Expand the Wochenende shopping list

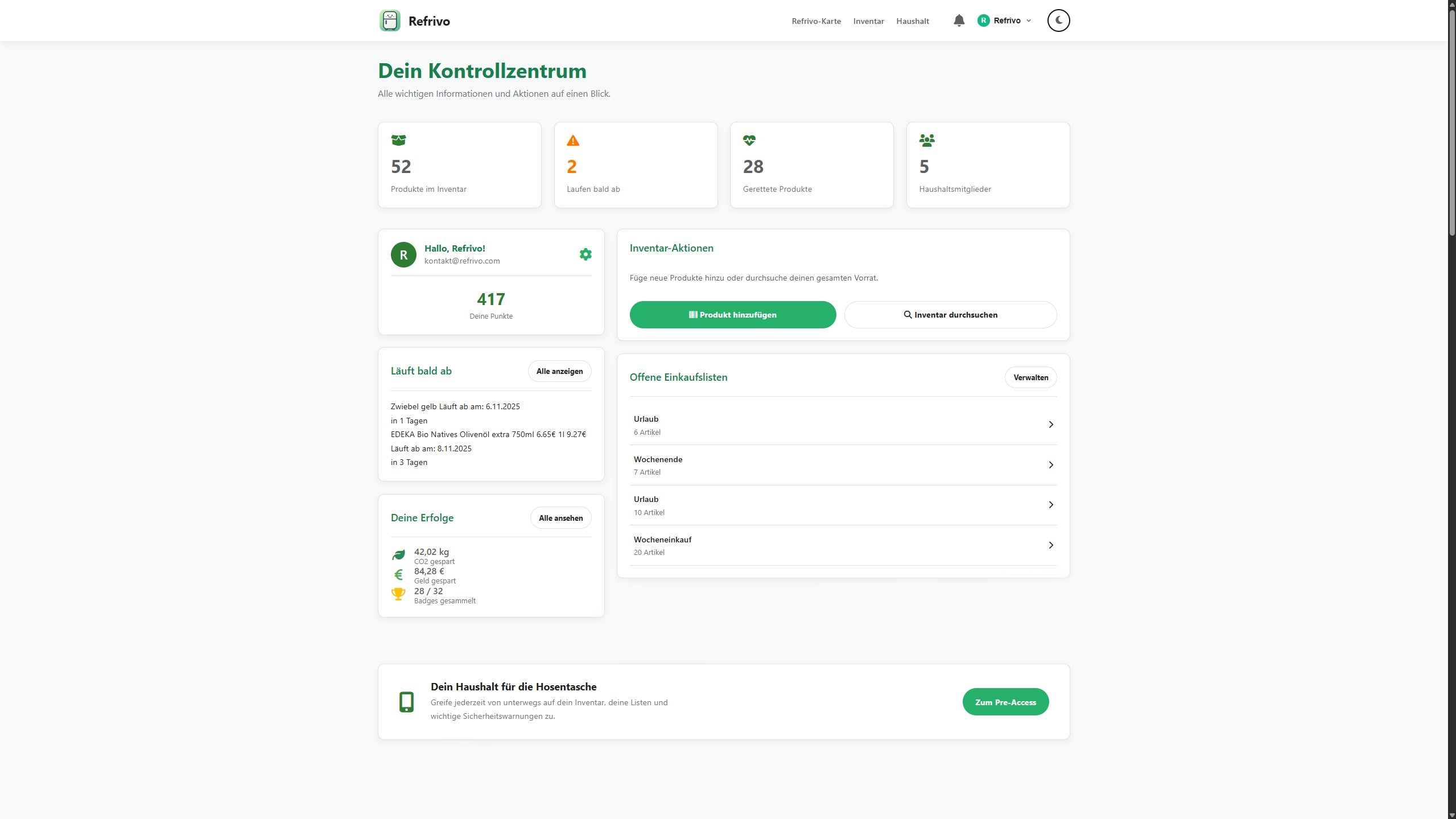[x=1050, y=464]
